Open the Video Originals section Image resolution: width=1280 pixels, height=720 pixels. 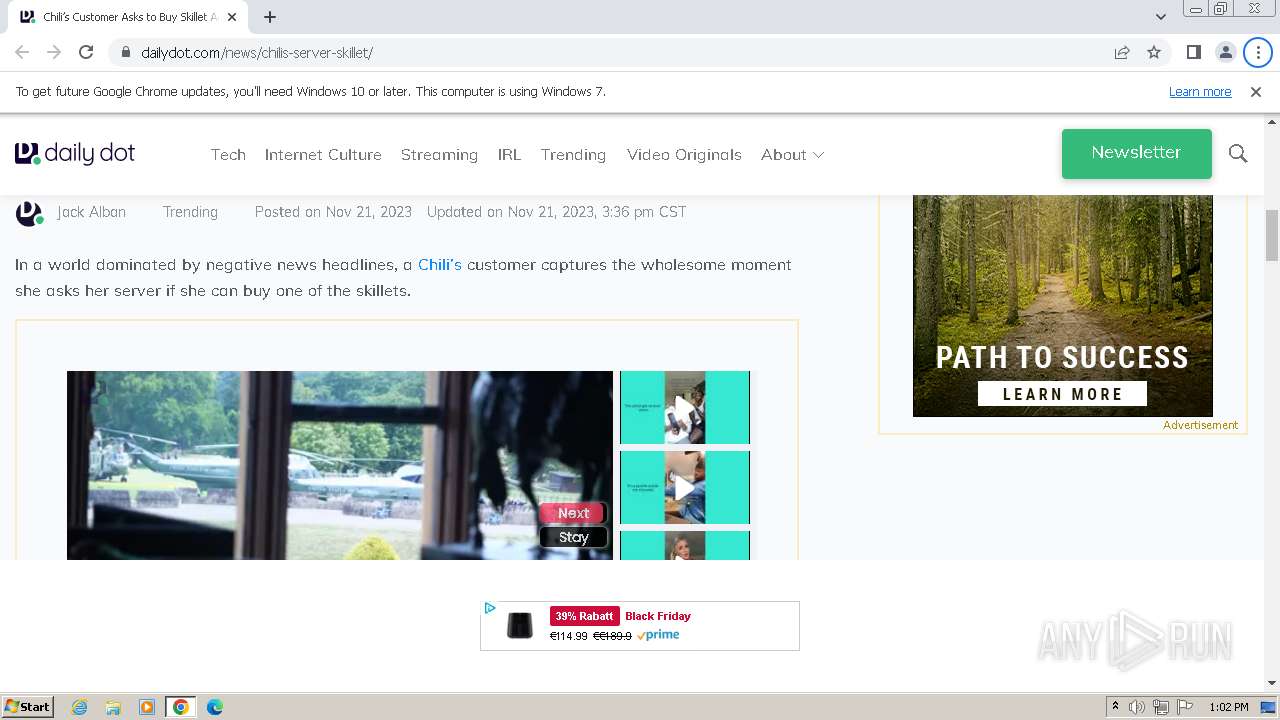[x=684, y=154]
